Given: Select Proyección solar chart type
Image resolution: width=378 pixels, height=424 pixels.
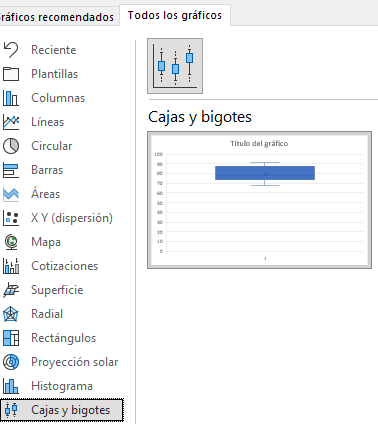Looking at the screenshot, I should pos(75,362).
